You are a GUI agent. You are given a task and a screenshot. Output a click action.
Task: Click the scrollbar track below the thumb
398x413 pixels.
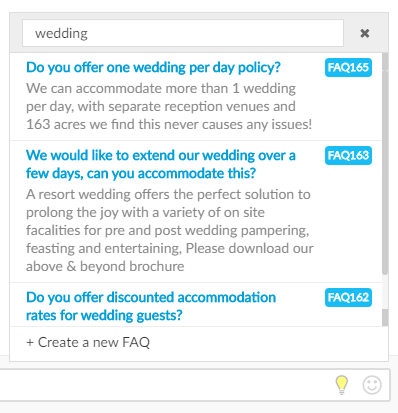click(385, 292)
